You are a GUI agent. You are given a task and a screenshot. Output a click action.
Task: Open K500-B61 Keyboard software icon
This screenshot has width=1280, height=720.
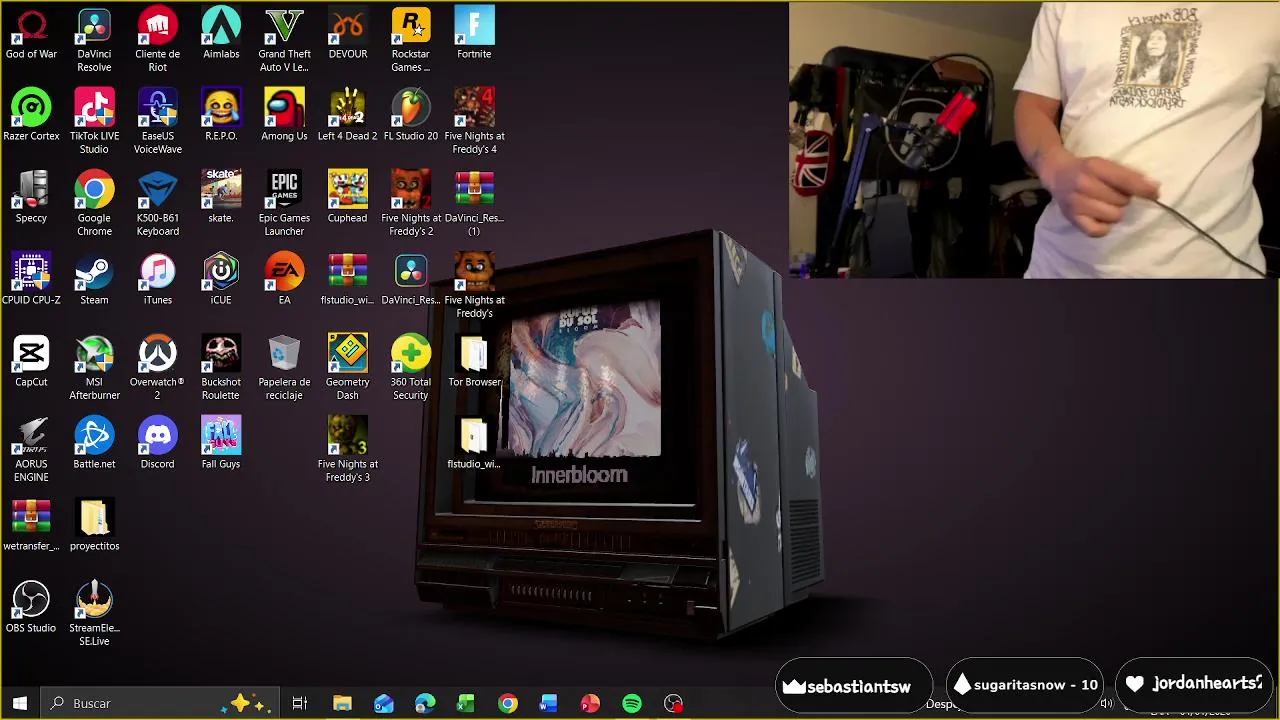157,205
